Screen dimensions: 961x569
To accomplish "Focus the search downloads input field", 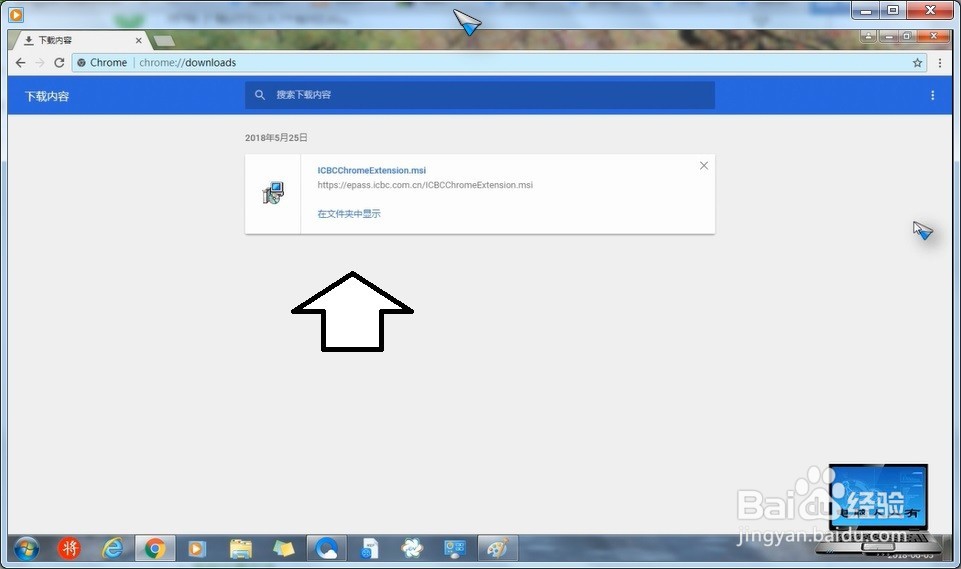I will click(x=479, y=95).
